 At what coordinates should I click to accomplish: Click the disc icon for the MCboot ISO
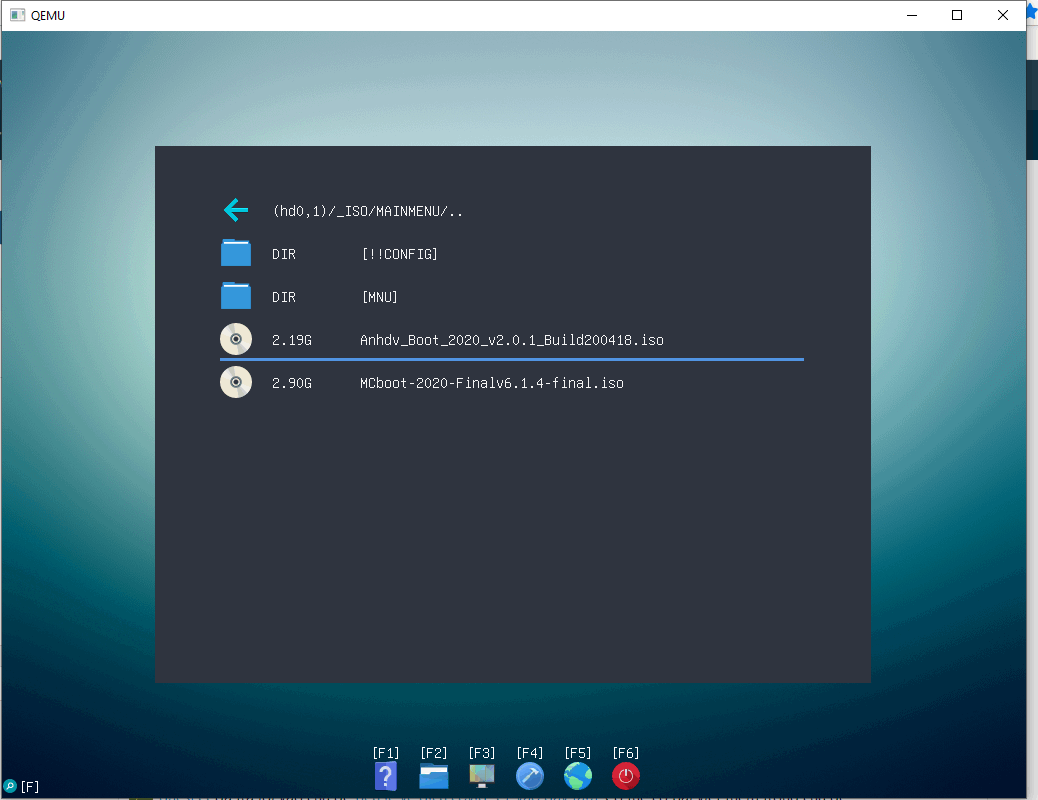tap(236, 382)
